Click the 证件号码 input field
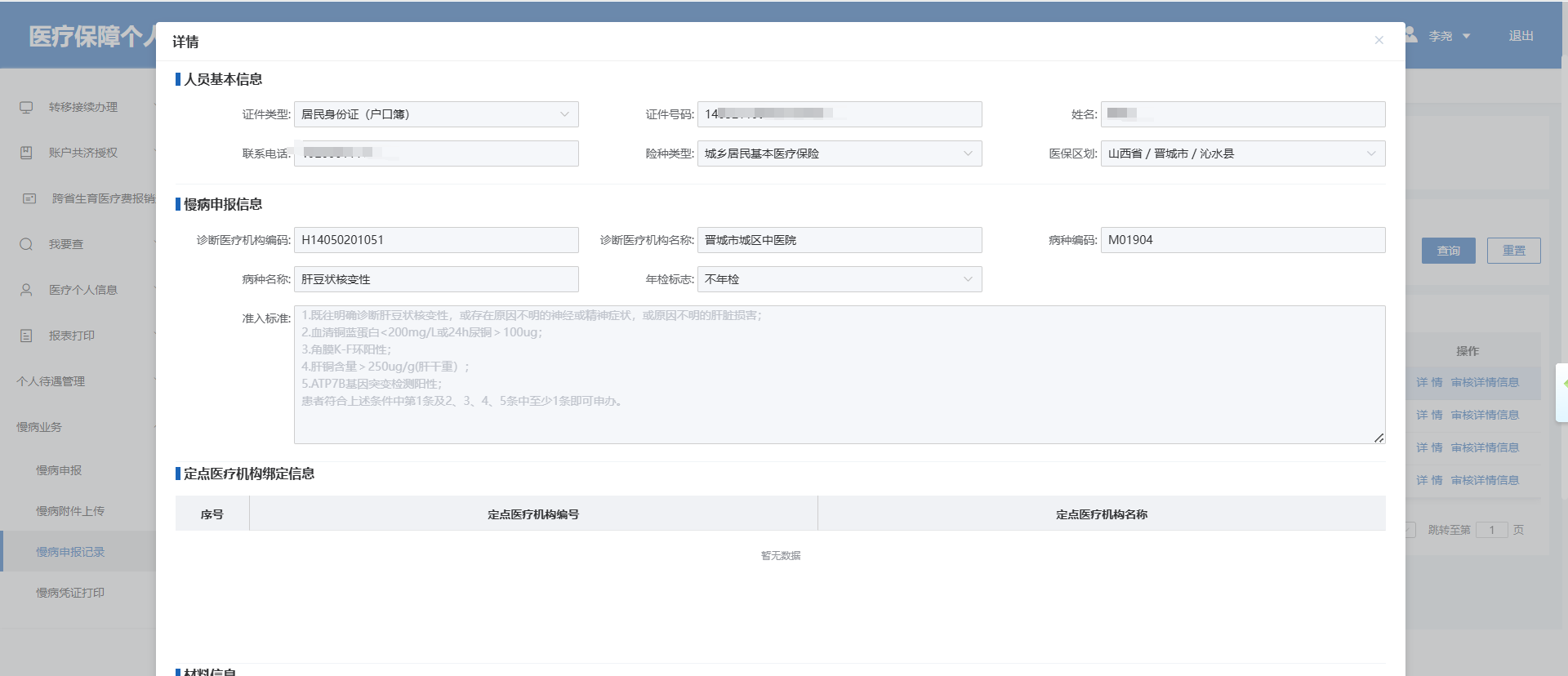The height and width of the screenshot is (676, 1568). [840, 114]
